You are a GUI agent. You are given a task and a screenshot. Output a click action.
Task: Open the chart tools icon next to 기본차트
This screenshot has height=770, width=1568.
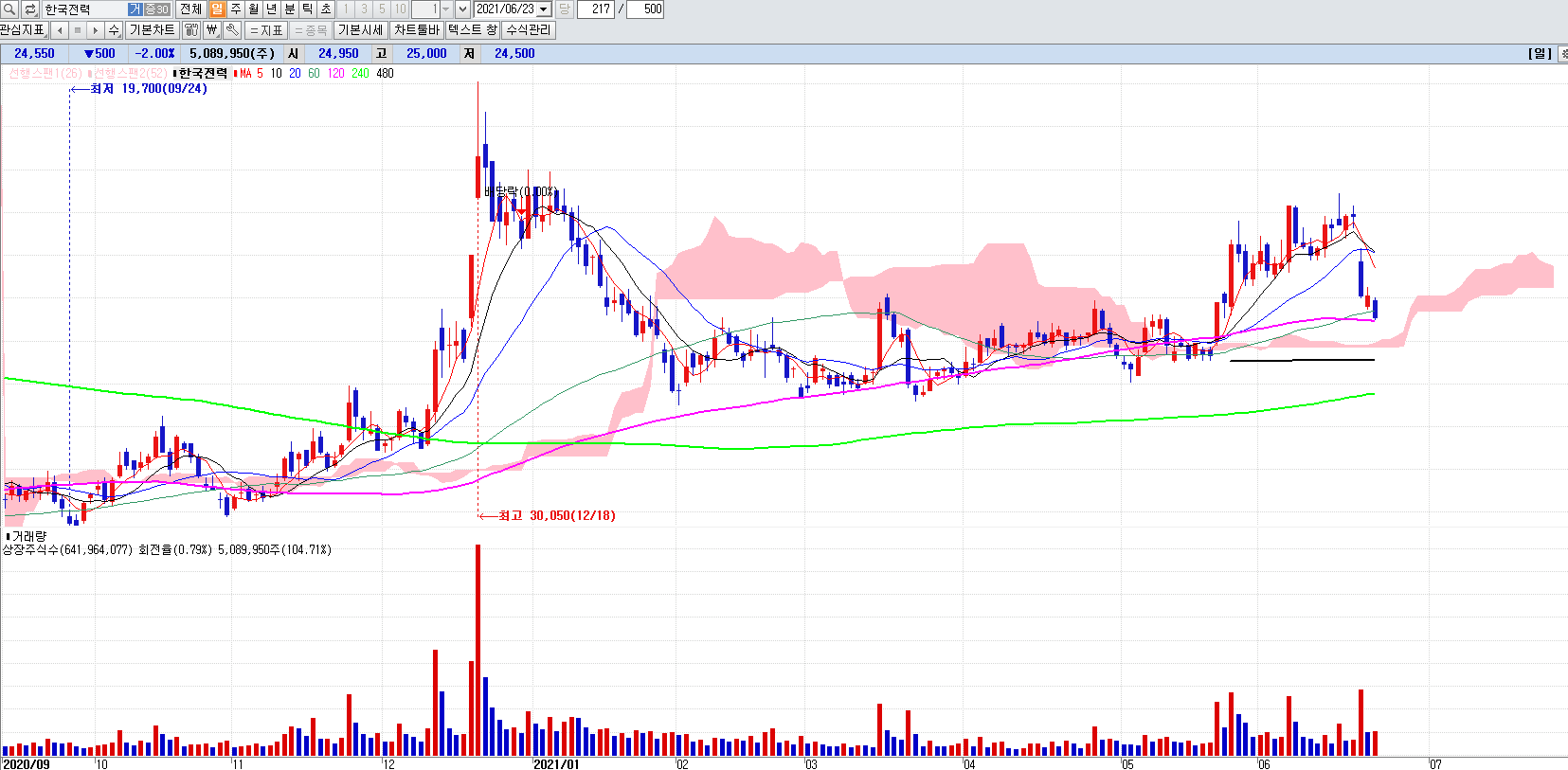[191, 30]
